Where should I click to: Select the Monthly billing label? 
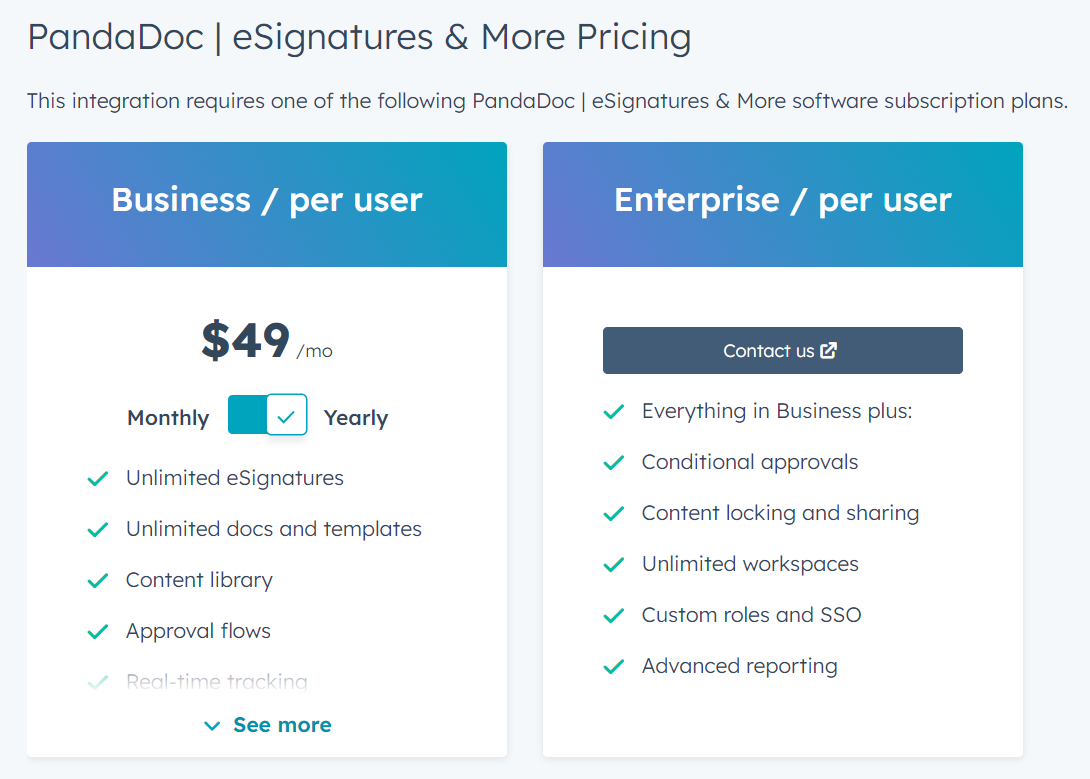point(168,418)
